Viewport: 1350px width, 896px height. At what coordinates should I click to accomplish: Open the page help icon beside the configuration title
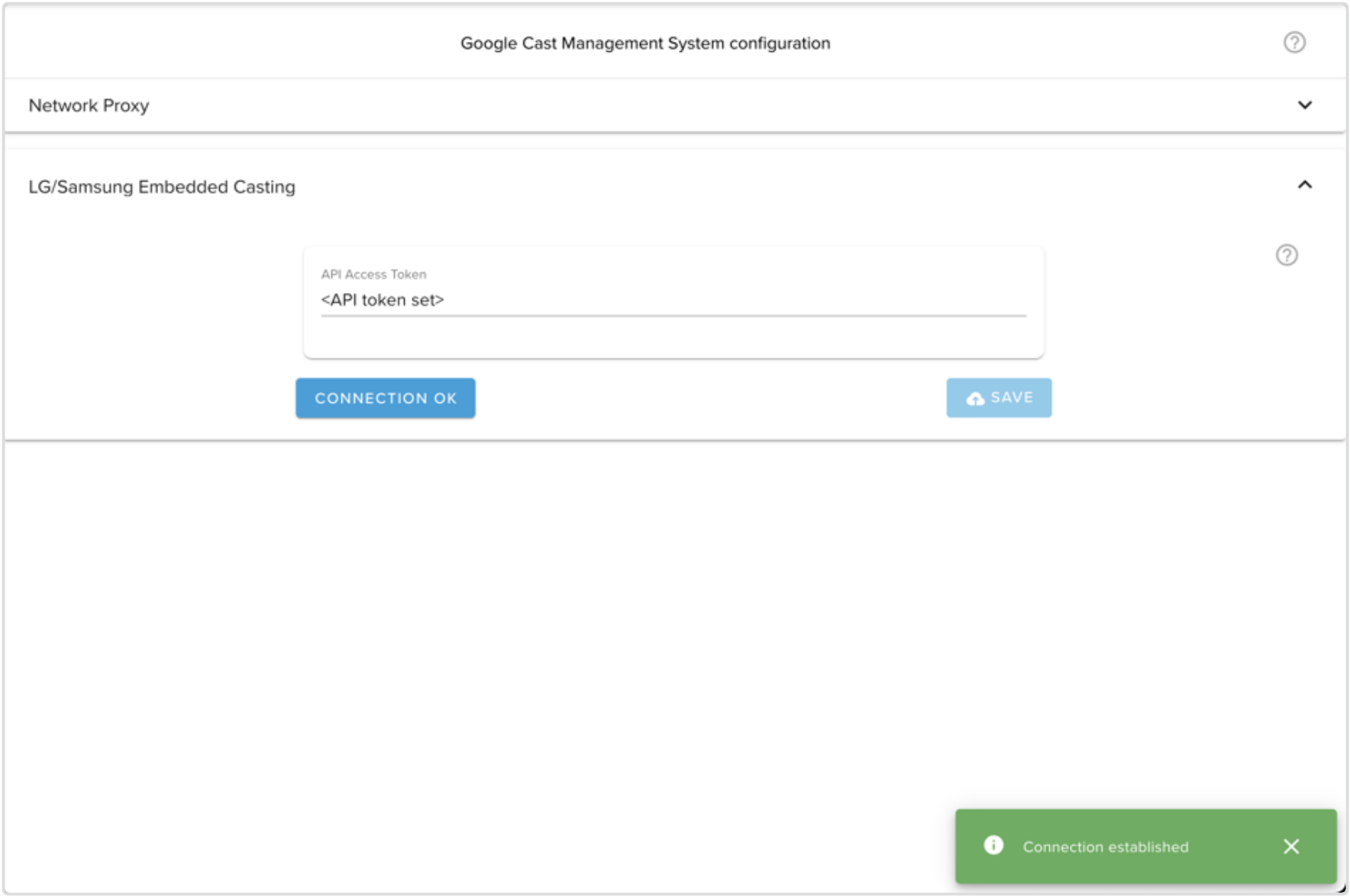(1293, 43)
